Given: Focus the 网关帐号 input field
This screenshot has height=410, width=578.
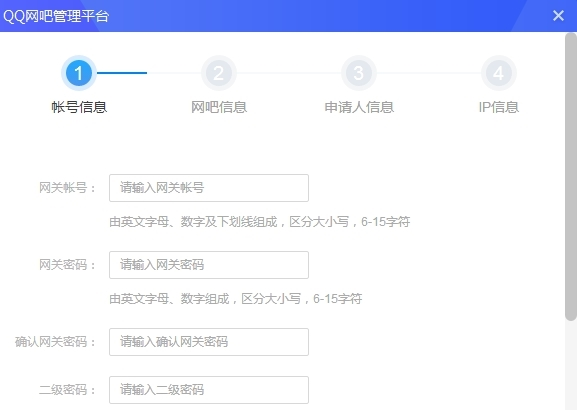Looking at the screenshot, I should pos(209,188).
